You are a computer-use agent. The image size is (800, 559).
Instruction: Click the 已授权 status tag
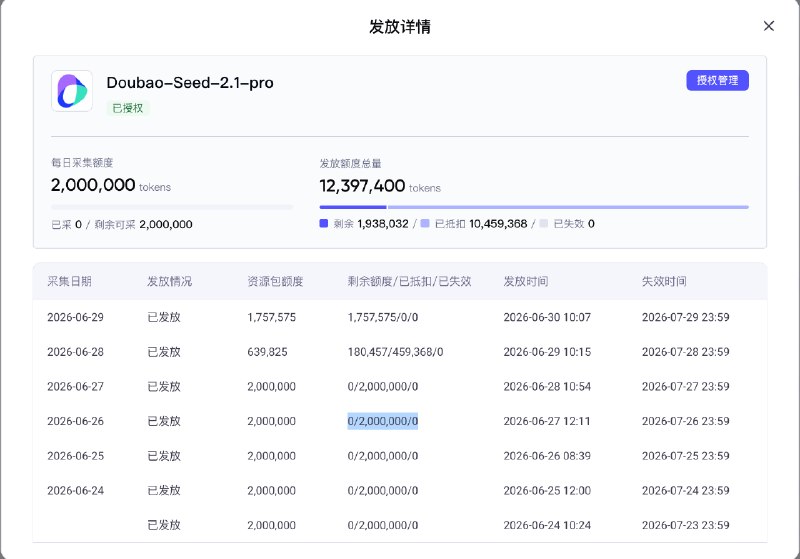tap(128, 108)
